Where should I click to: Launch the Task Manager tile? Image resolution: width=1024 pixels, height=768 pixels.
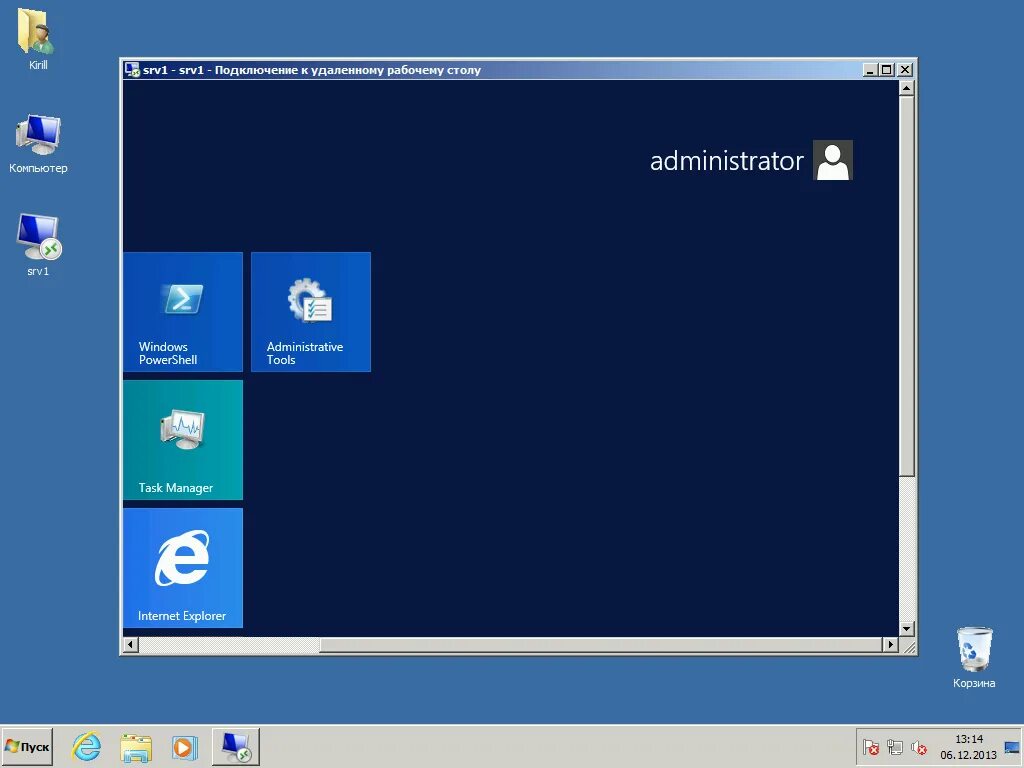pyautogui.click(x=183, y=440)
